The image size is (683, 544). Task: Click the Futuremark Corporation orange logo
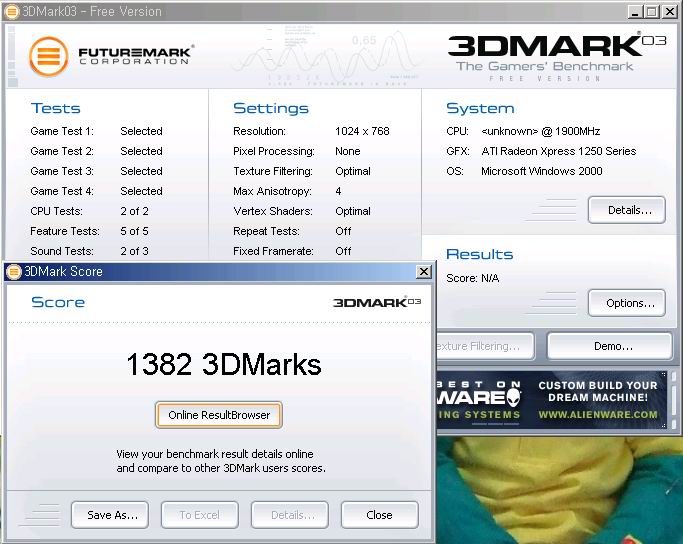[48, 56]
